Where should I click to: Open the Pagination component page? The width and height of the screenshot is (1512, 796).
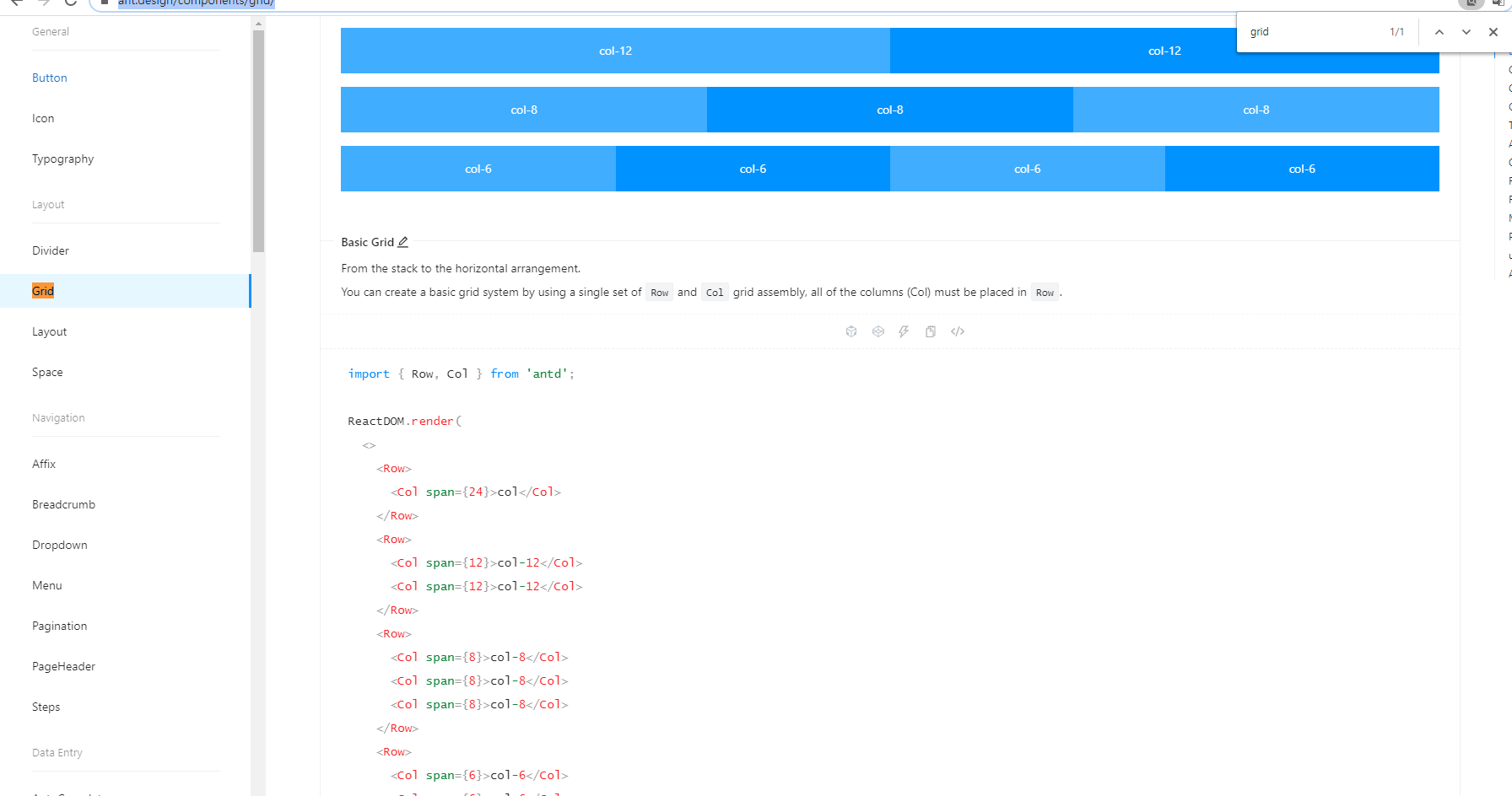tap(60, 626)
